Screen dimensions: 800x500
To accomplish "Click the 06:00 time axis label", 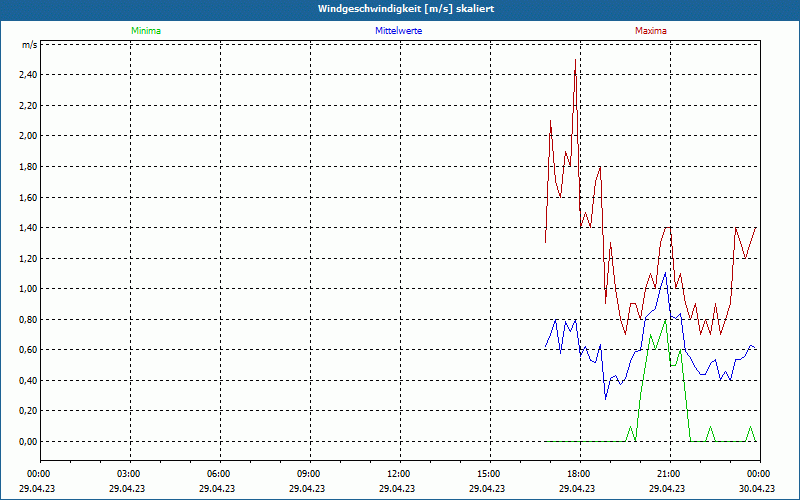I will point(219,474).
